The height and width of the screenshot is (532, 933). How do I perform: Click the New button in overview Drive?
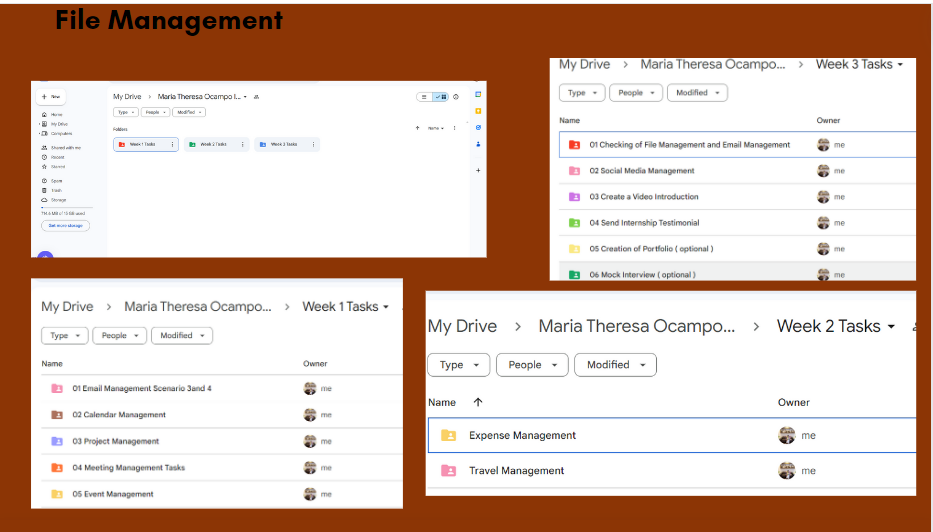(51, 97)
